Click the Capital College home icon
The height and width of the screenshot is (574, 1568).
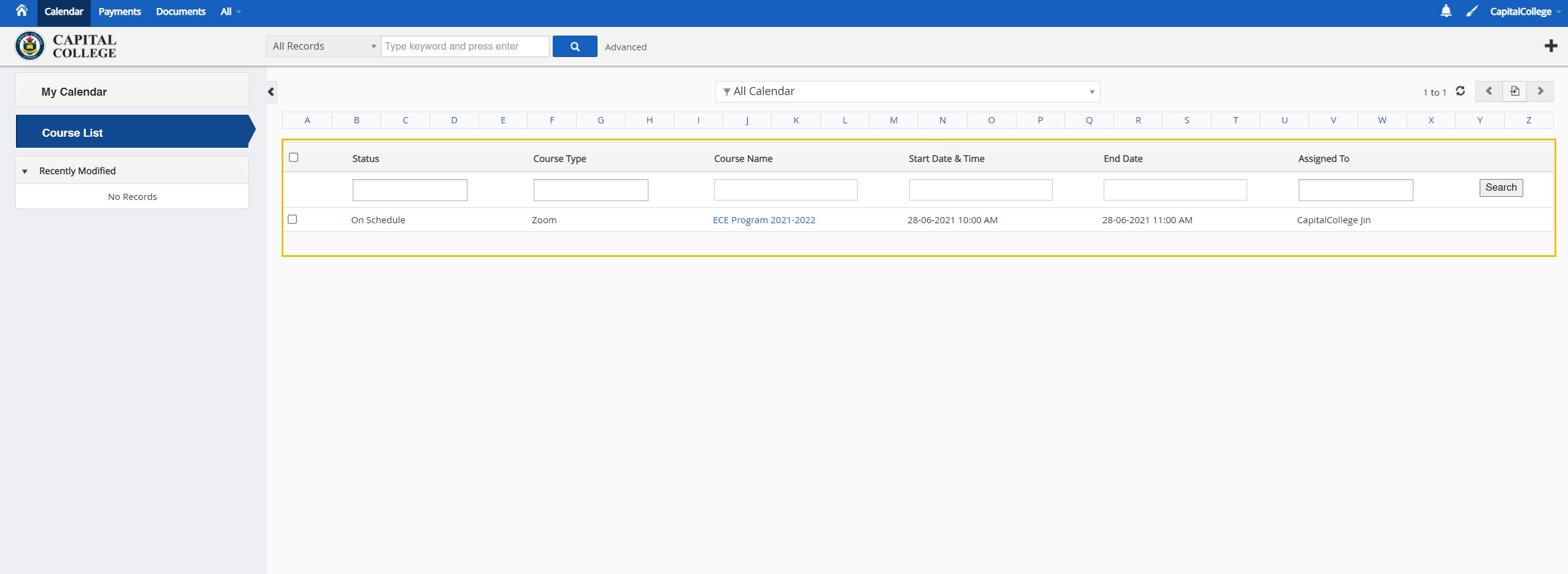[21, 11]
